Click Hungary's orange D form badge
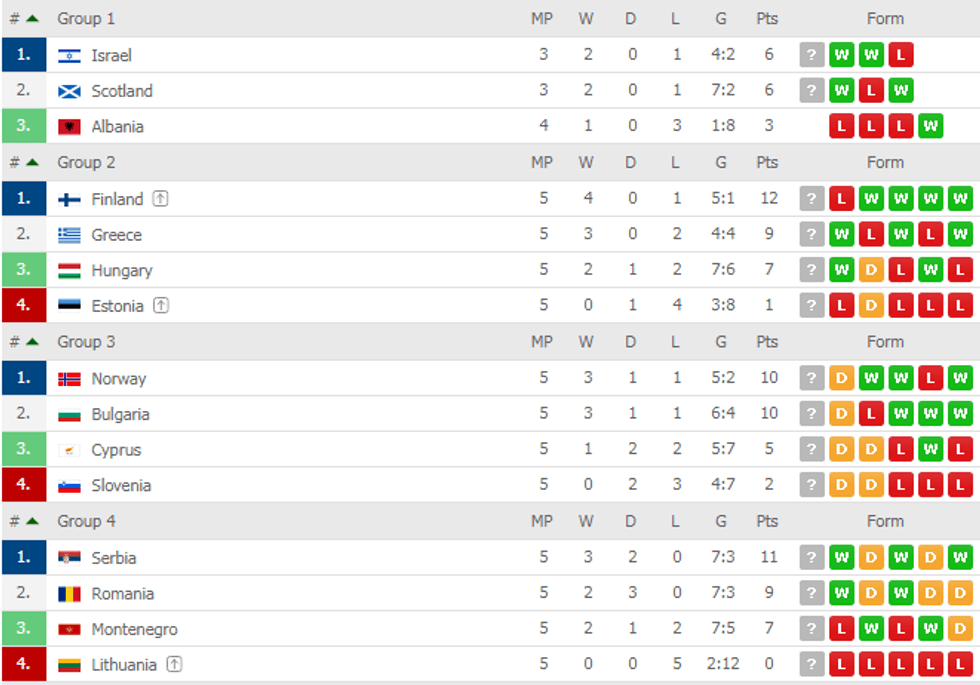The height and width of the screenshot is (685, 980). pyautogui.click(x=871, y=271)
